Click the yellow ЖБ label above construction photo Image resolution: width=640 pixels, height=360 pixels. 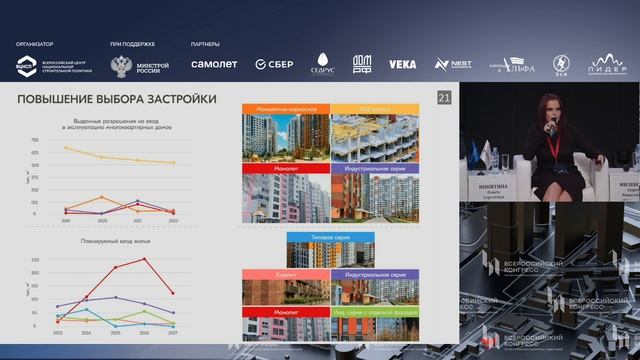pos(375,109)
